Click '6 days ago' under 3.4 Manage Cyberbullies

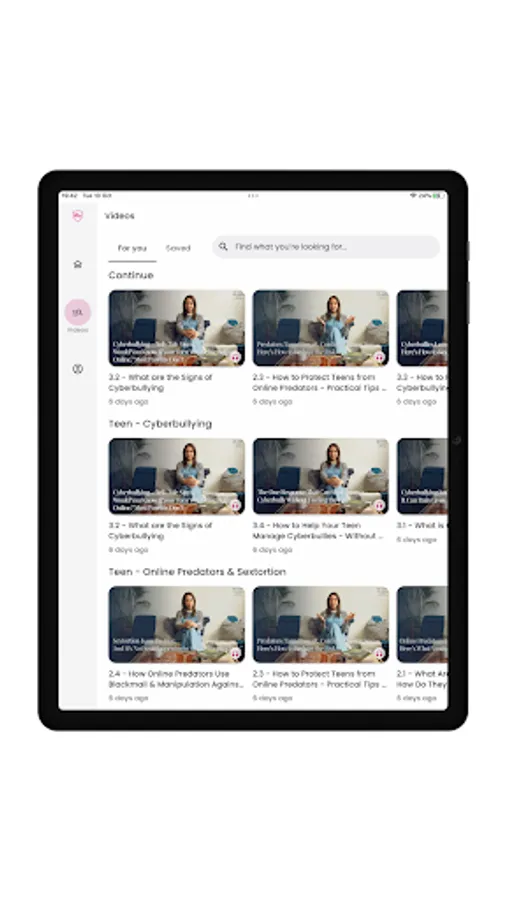click(x=272, y=550)
